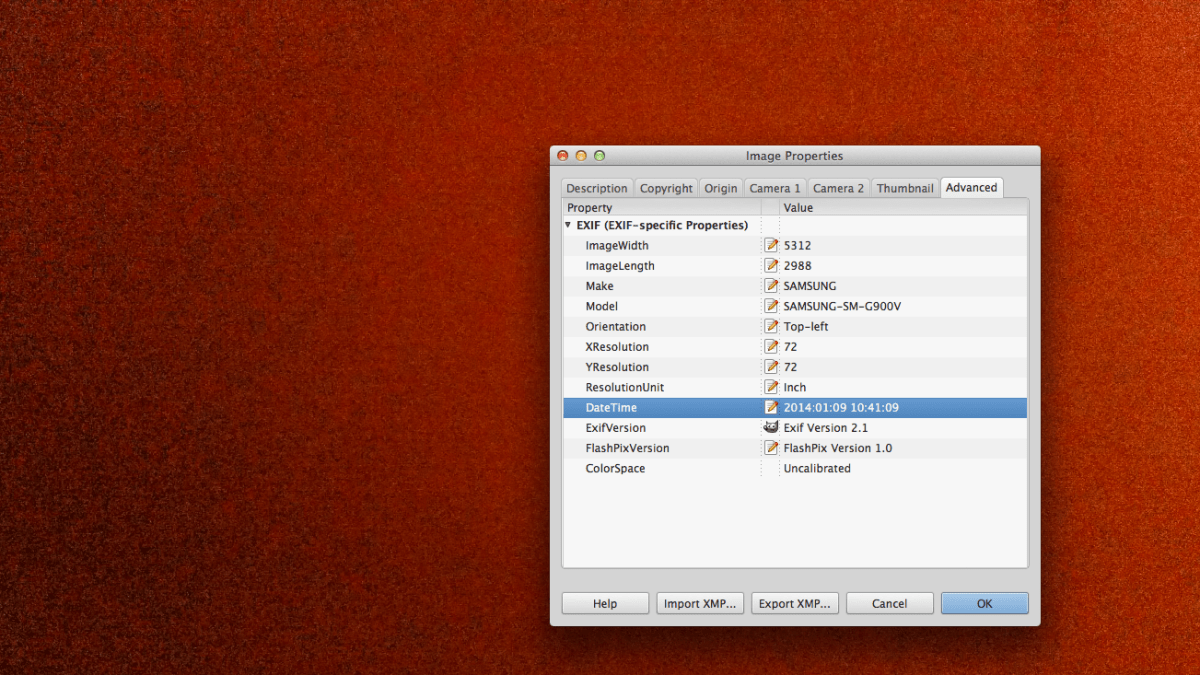Click the edit icon for the Make row
Screen dimensions: 1200x675
pos(771,286)
